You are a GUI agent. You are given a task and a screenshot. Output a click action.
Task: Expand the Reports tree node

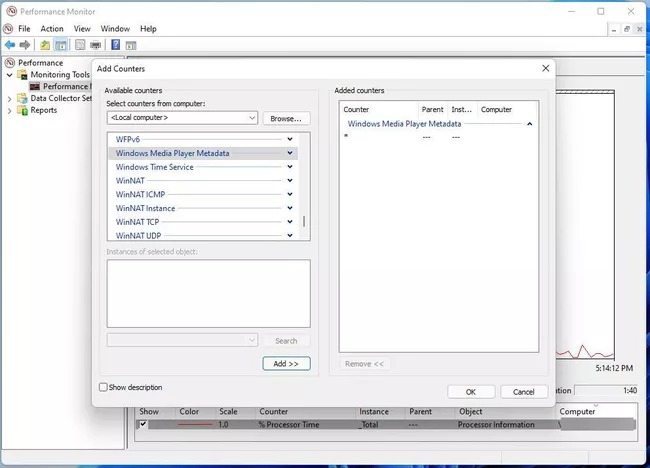(9, 111)
